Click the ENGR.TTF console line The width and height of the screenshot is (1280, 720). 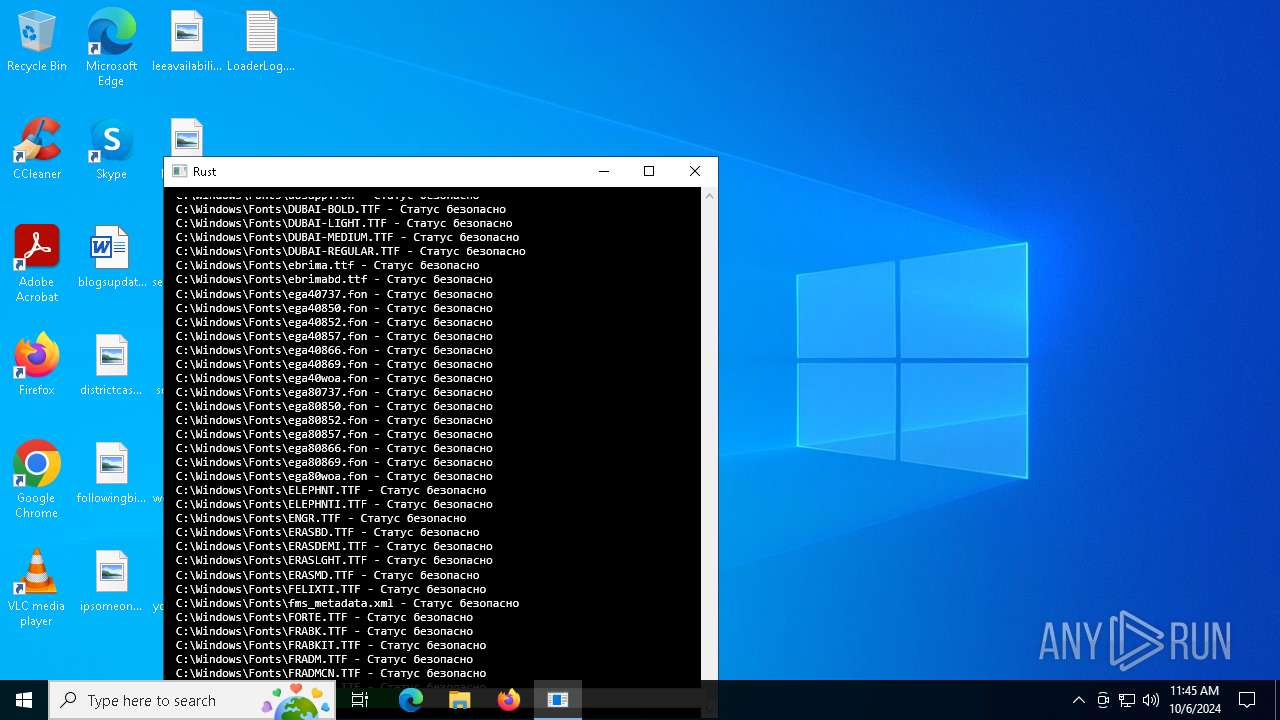(321, 518)
